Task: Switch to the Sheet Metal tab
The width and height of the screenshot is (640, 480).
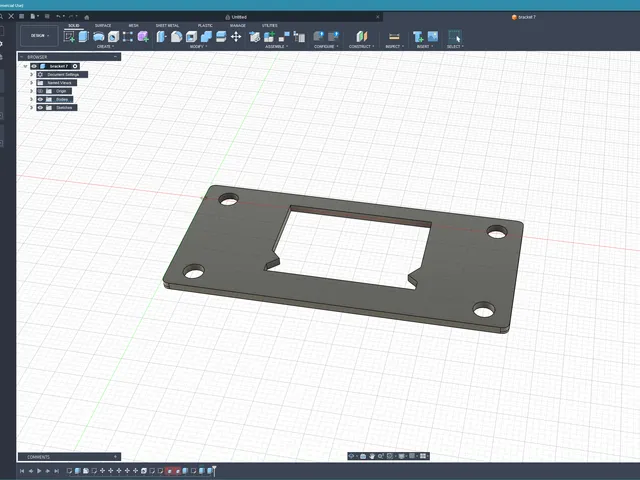Action: 167,26
